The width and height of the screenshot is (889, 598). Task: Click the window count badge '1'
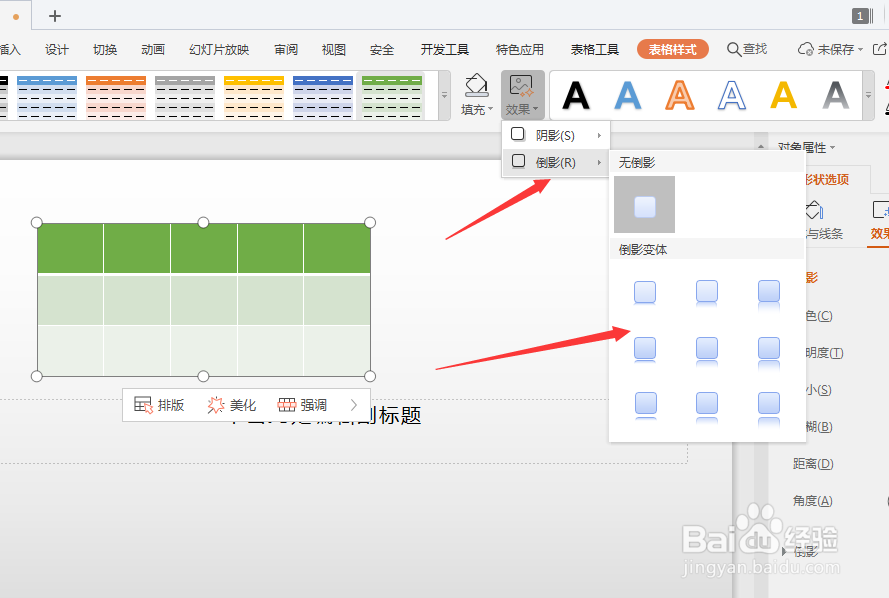pos(861,16)
